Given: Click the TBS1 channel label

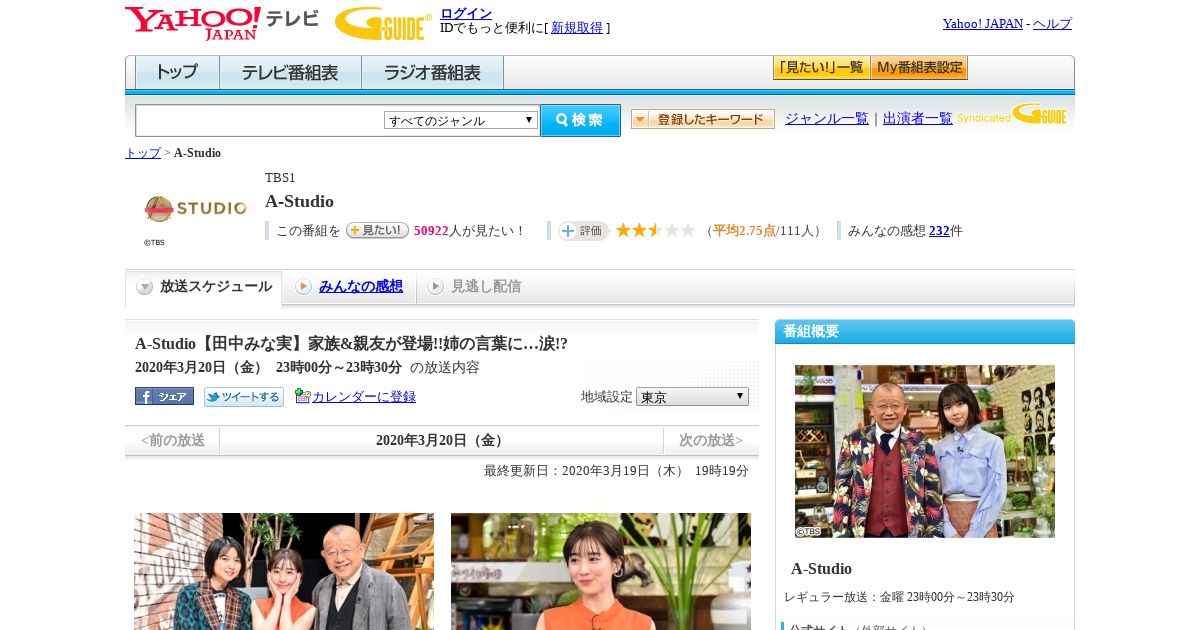Looking at the screenshot, I should [280, 178].
